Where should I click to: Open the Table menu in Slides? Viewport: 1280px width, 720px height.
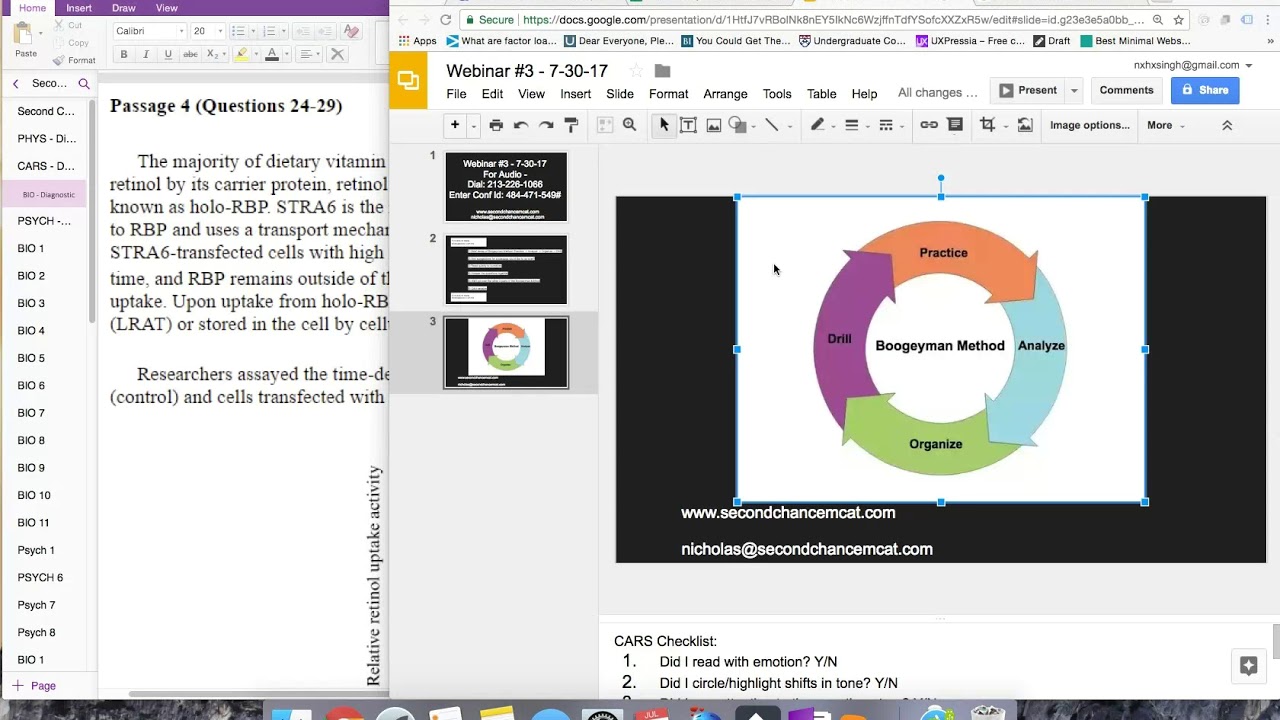pos(821,94)
